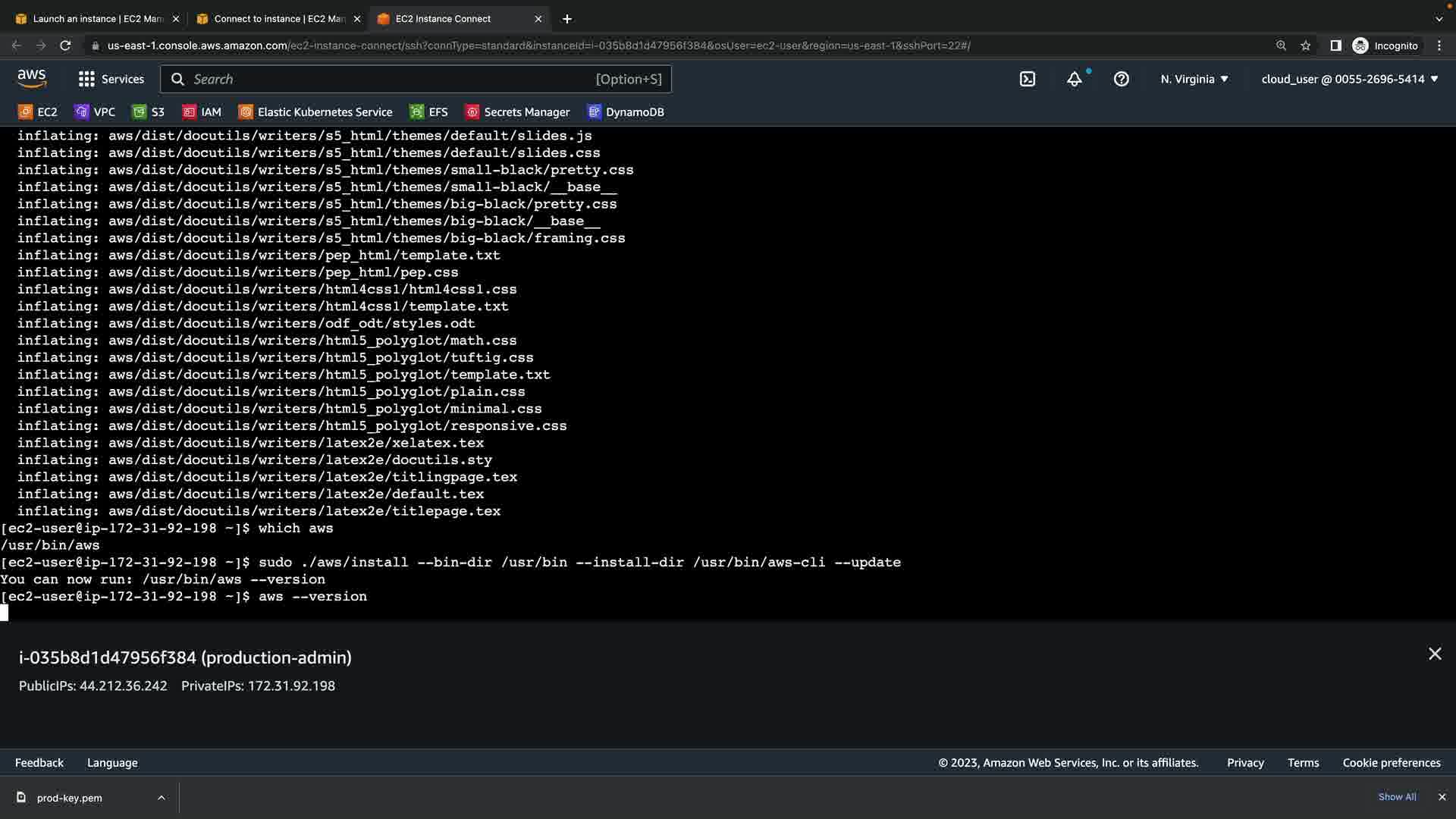The height and width of the screenshot is (819, 1456).
Task: Open the AWS CloudShell icon
Action: pos(1027,79)
